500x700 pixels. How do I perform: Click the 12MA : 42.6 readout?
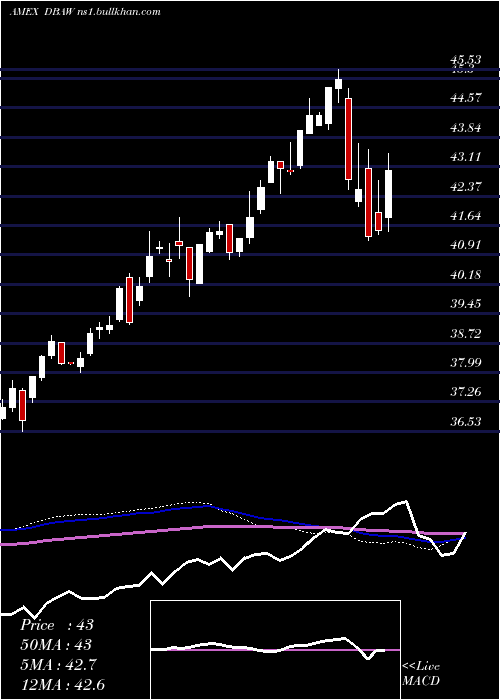click(62, 685)
